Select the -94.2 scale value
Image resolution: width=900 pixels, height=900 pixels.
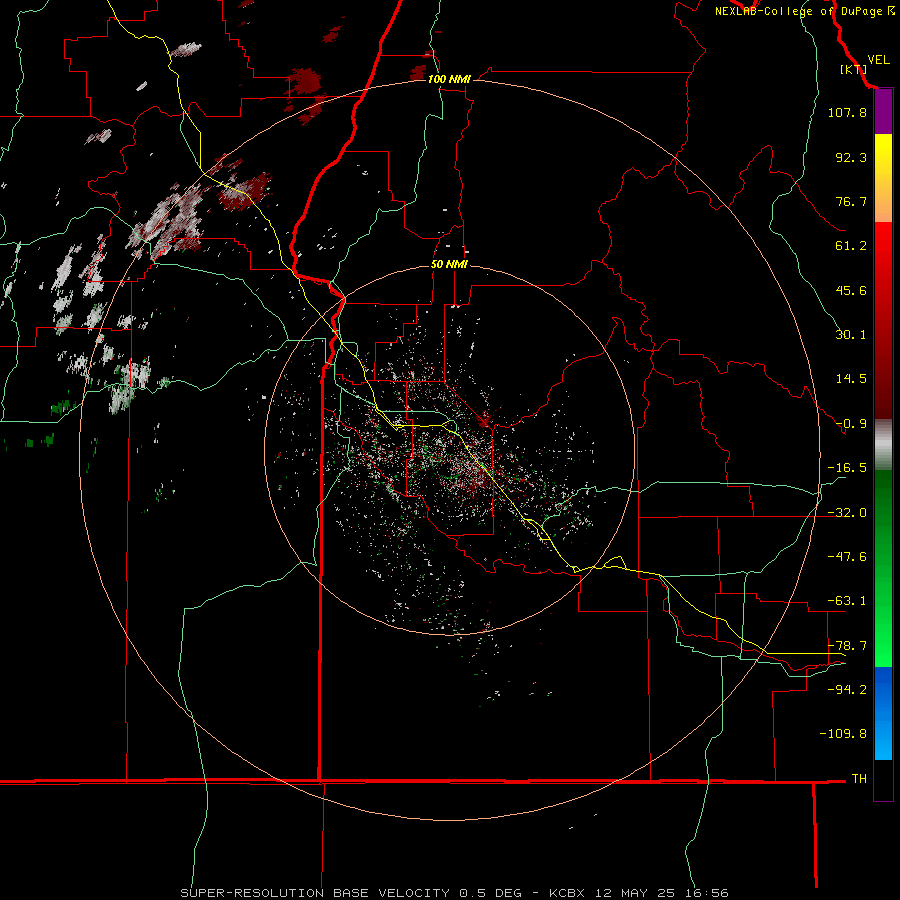pyautogui.click(x=847, y=690)
